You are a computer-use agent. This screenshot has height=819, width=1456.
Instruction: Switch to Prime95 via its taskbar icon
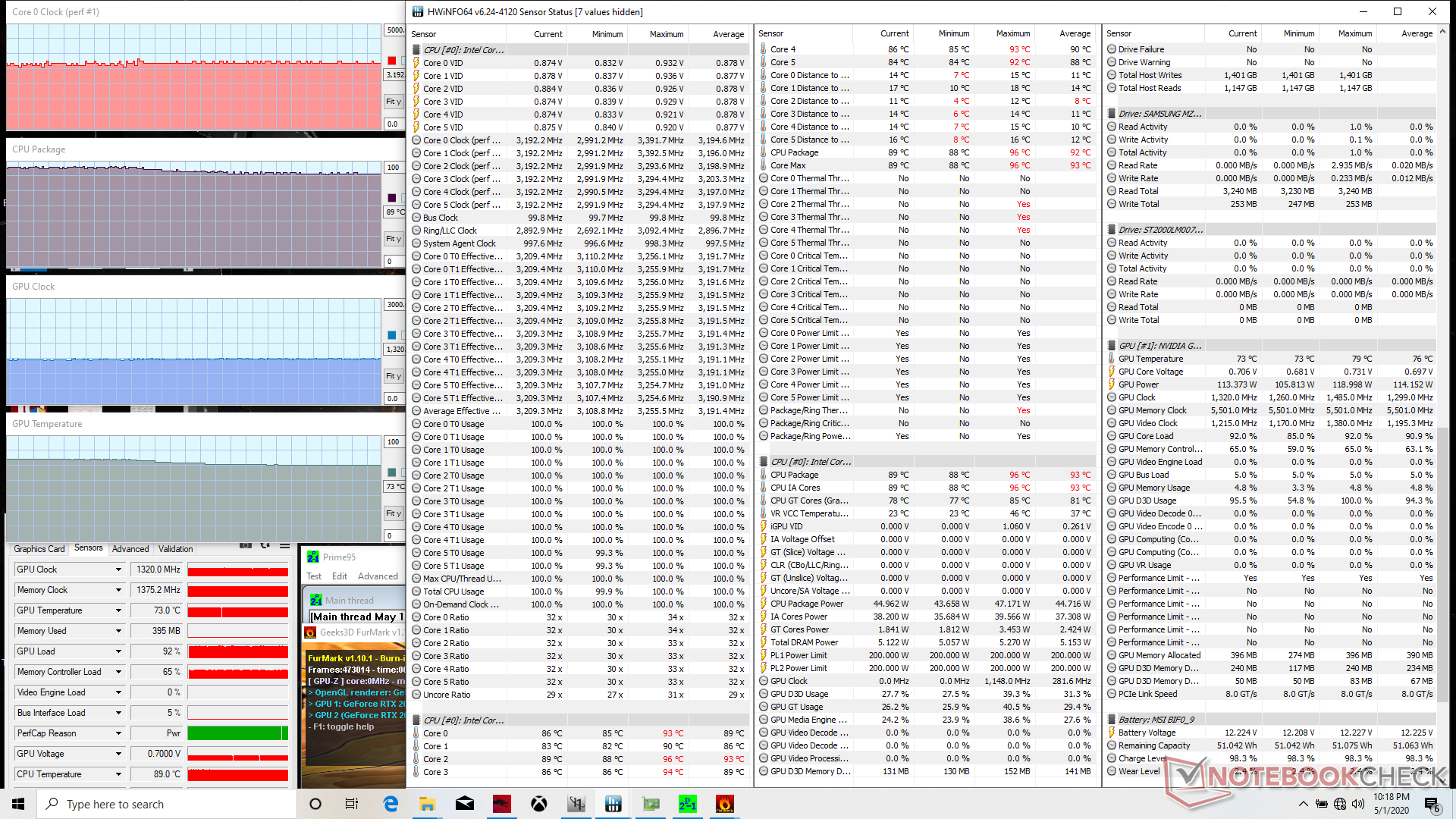tap(688, 804)
